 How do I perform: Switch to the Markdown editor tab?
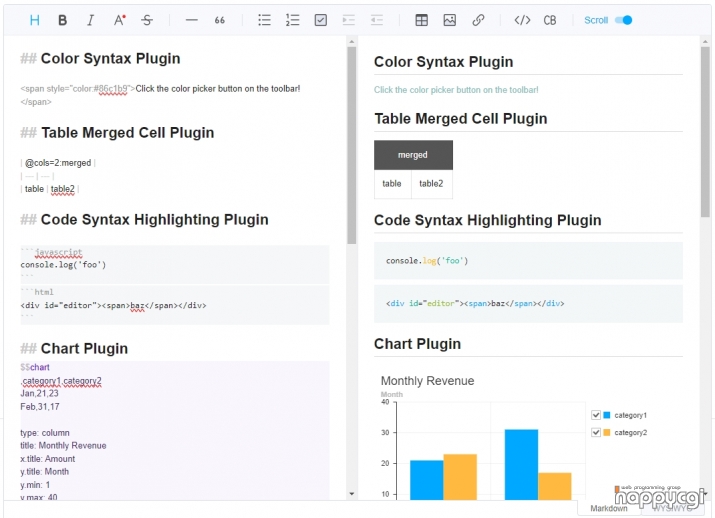point(609,508)
